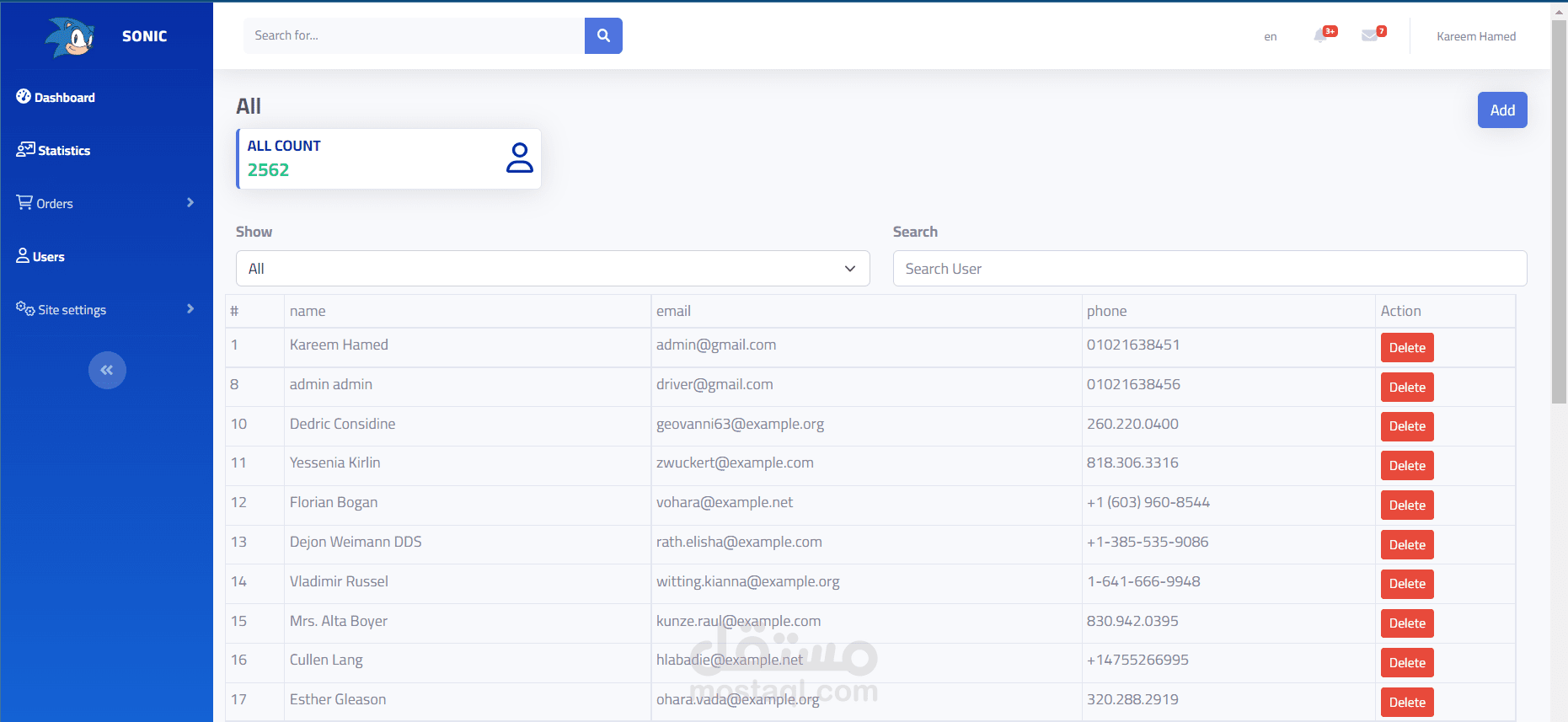Delete the Florian Bogan row
This screenshot has width=1568, height=722.
pos(1407,505)
